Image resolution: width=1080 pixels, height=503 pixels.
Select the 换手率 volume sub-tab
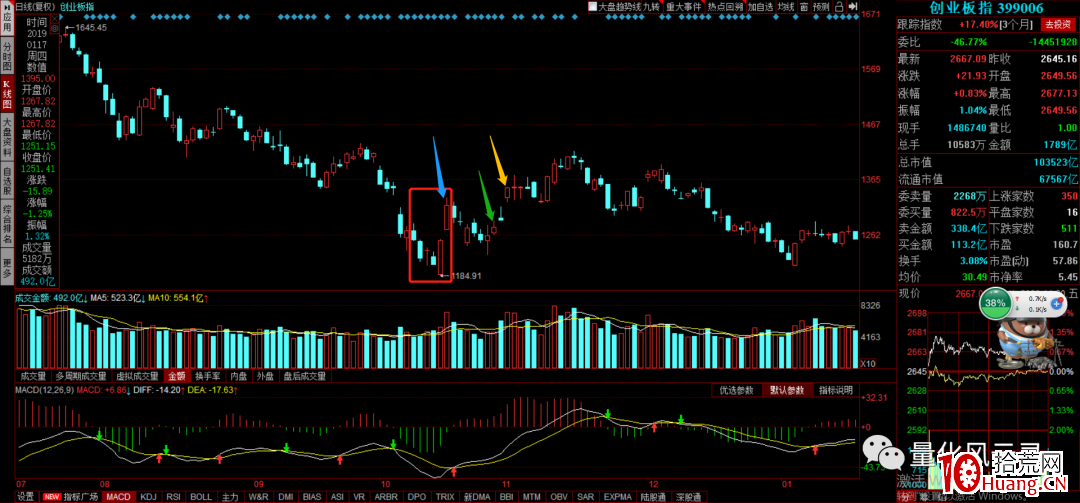pos(207,376)
